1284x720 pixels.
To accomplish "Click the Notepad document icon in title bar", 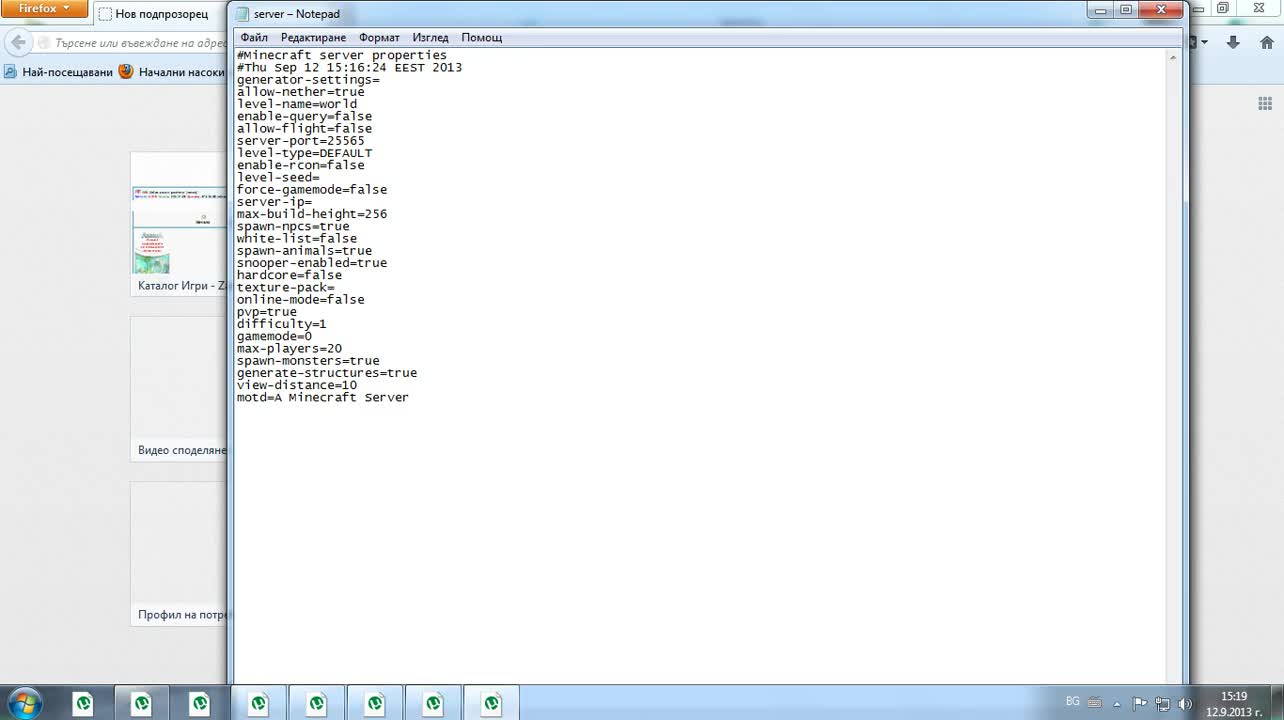I will click(241, 14).
